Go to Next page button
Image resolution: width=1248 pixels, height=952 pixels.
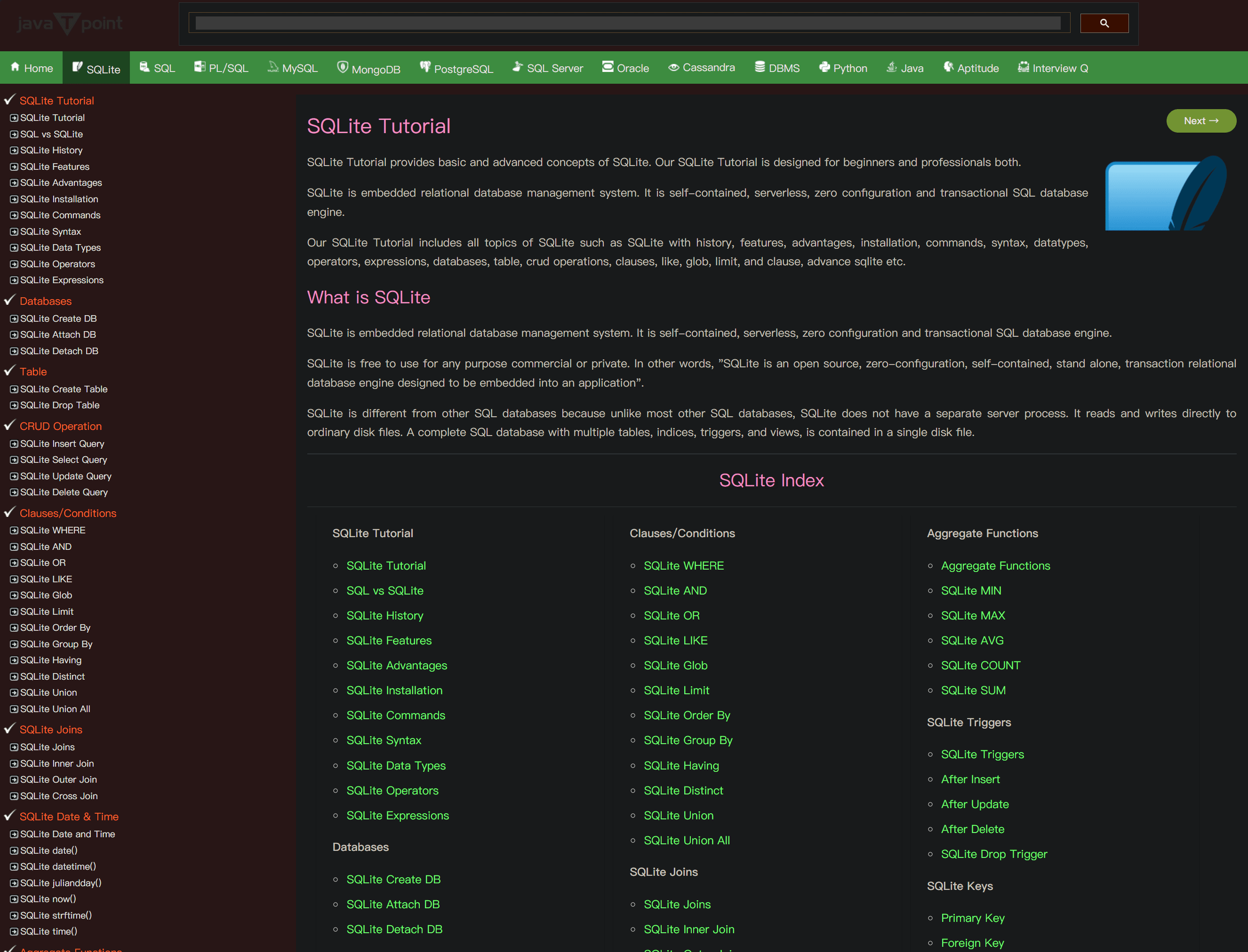(x=1200, y=121)
